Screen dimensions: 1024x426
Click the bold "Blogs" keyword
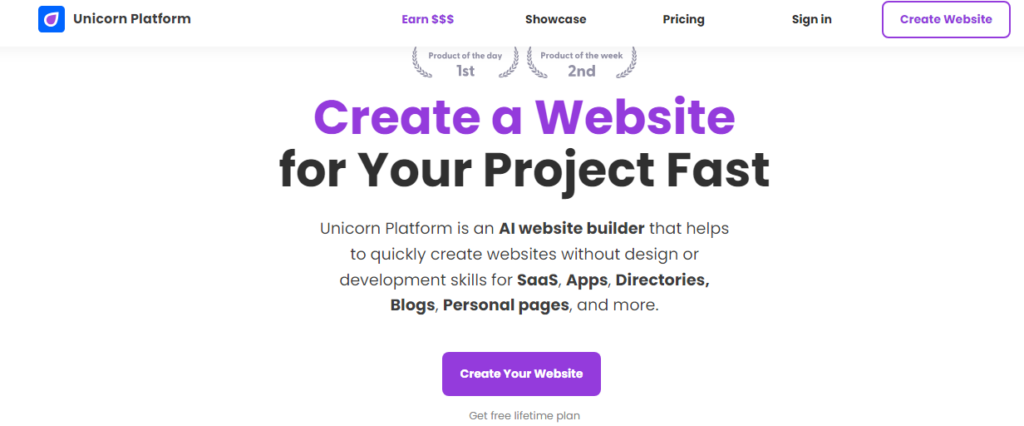[x=414, y=305]
